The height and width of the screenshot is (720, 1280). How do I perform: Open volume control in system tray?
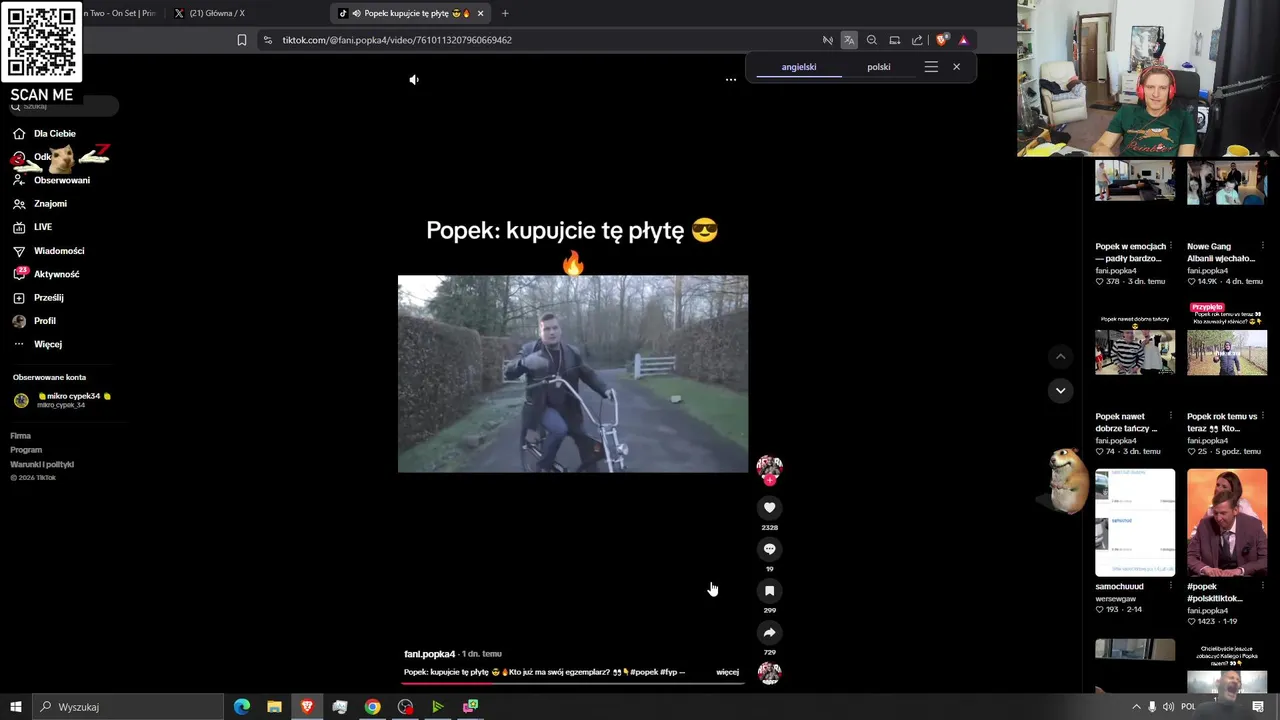pos(1168,707)
